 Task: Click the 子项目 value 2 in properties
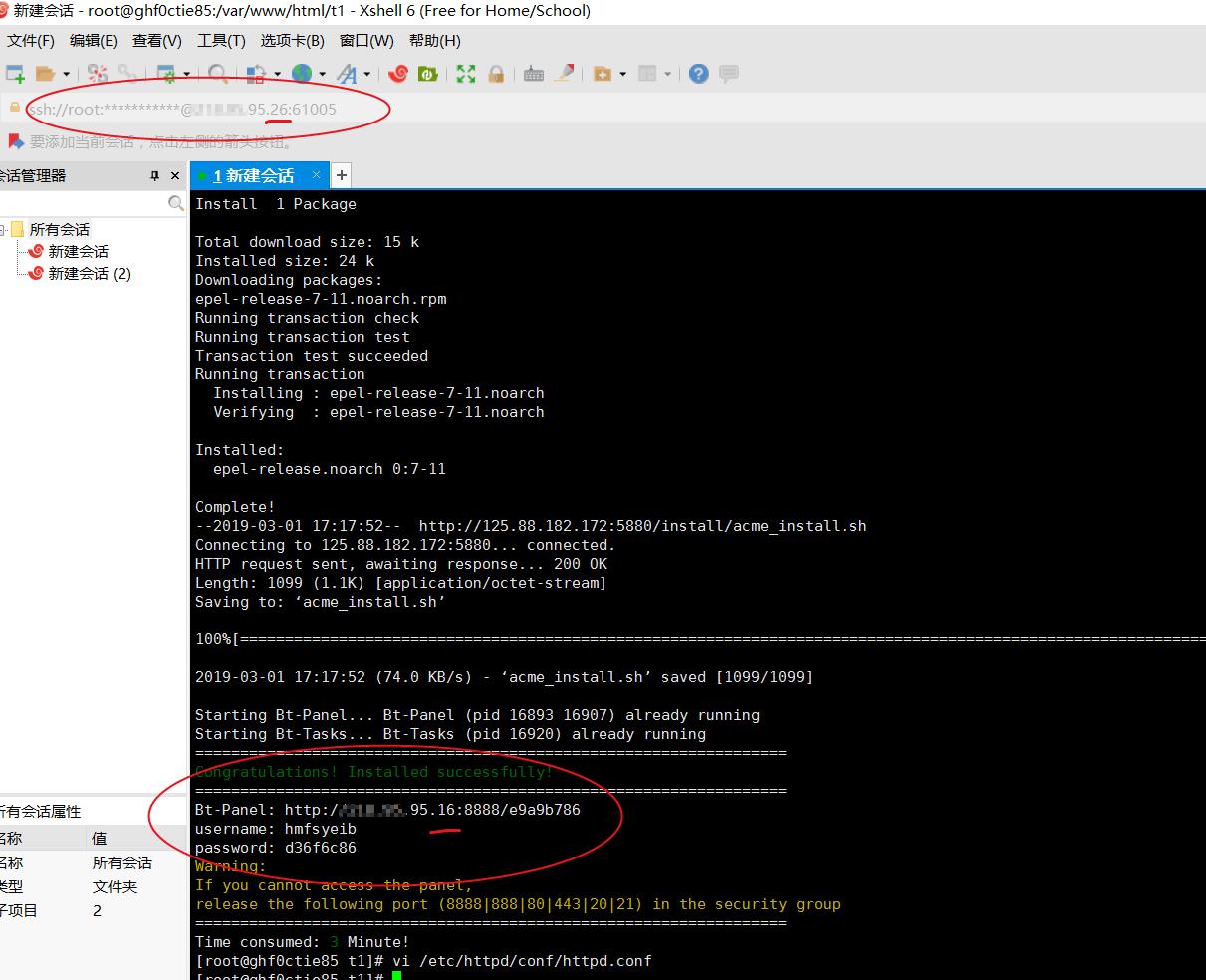tap(97, 910)
